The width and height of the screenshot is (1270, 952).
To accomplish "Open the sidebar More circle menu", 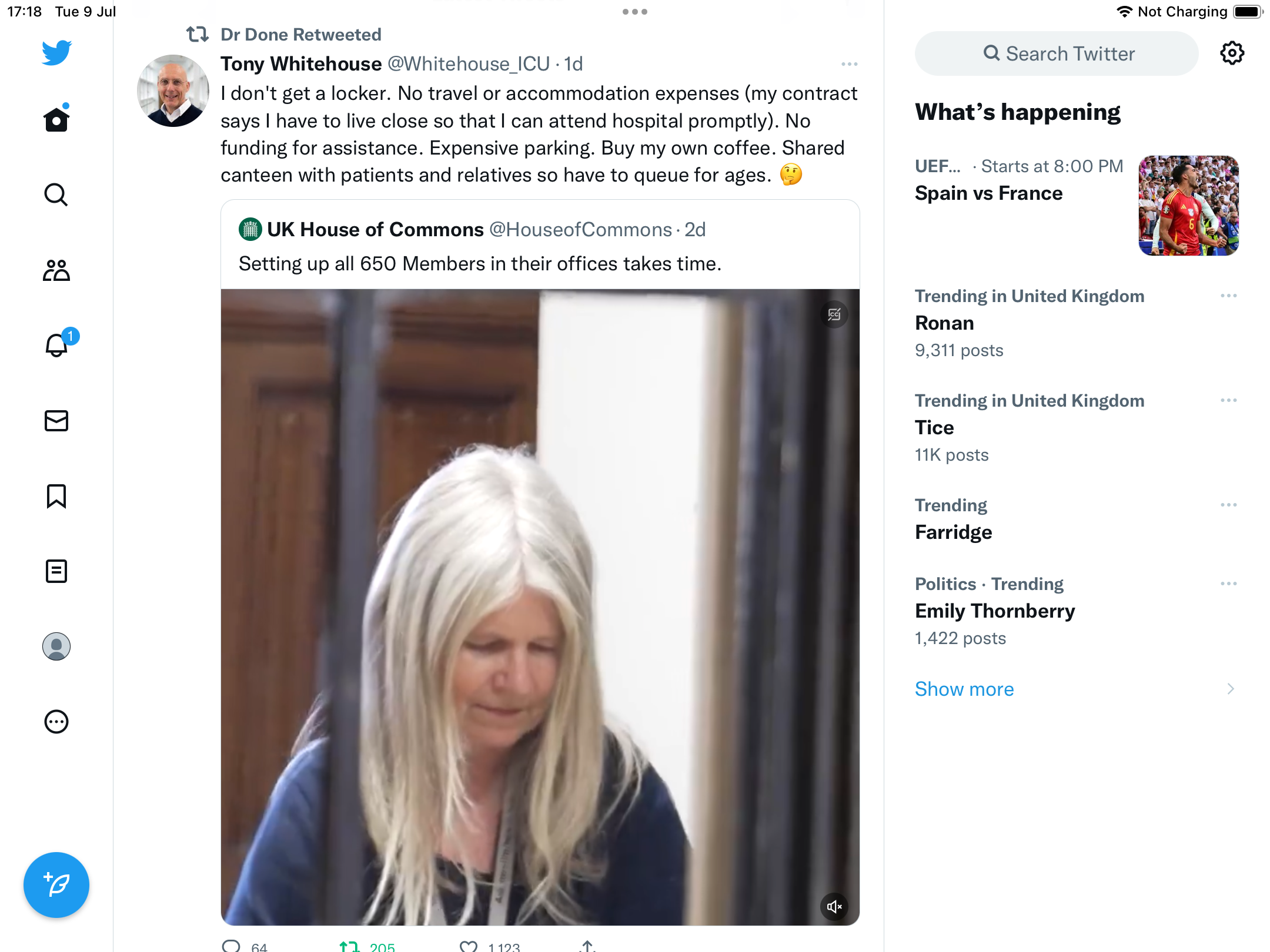I will coord(56,722).
